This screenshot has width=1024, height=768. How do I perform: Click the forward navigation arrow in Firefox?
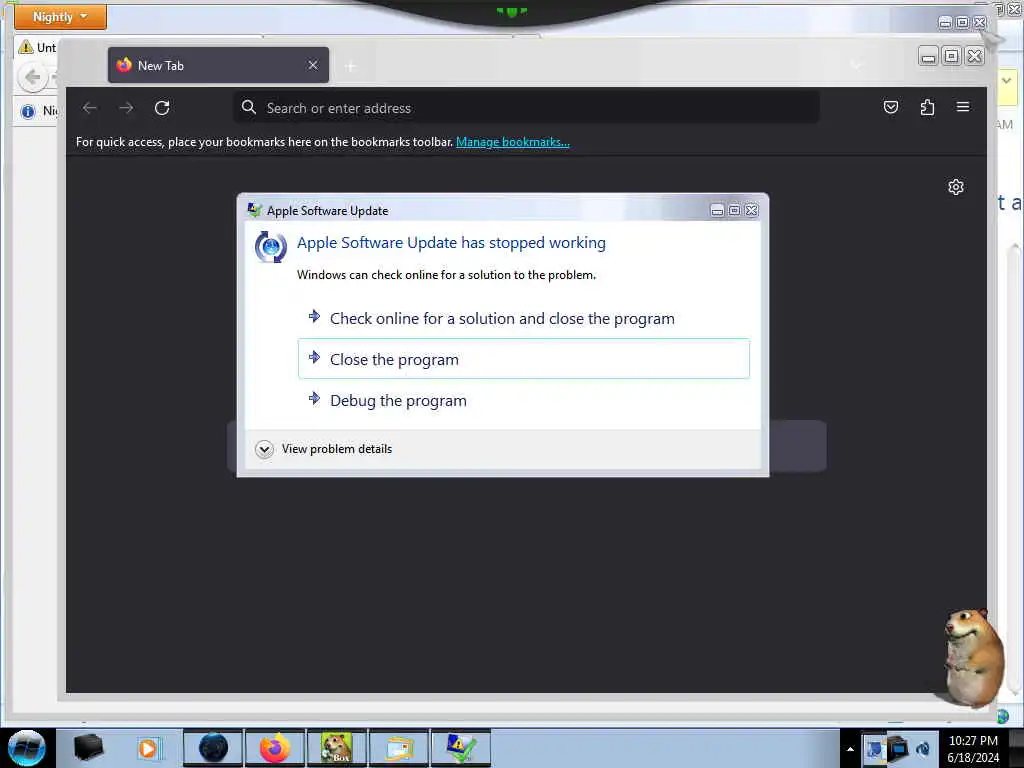pos(126,108)
